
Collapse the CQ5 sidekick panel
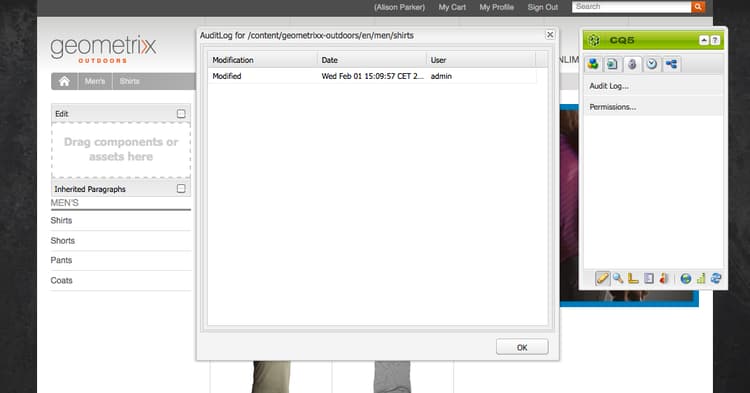click(x=704, y=41)
